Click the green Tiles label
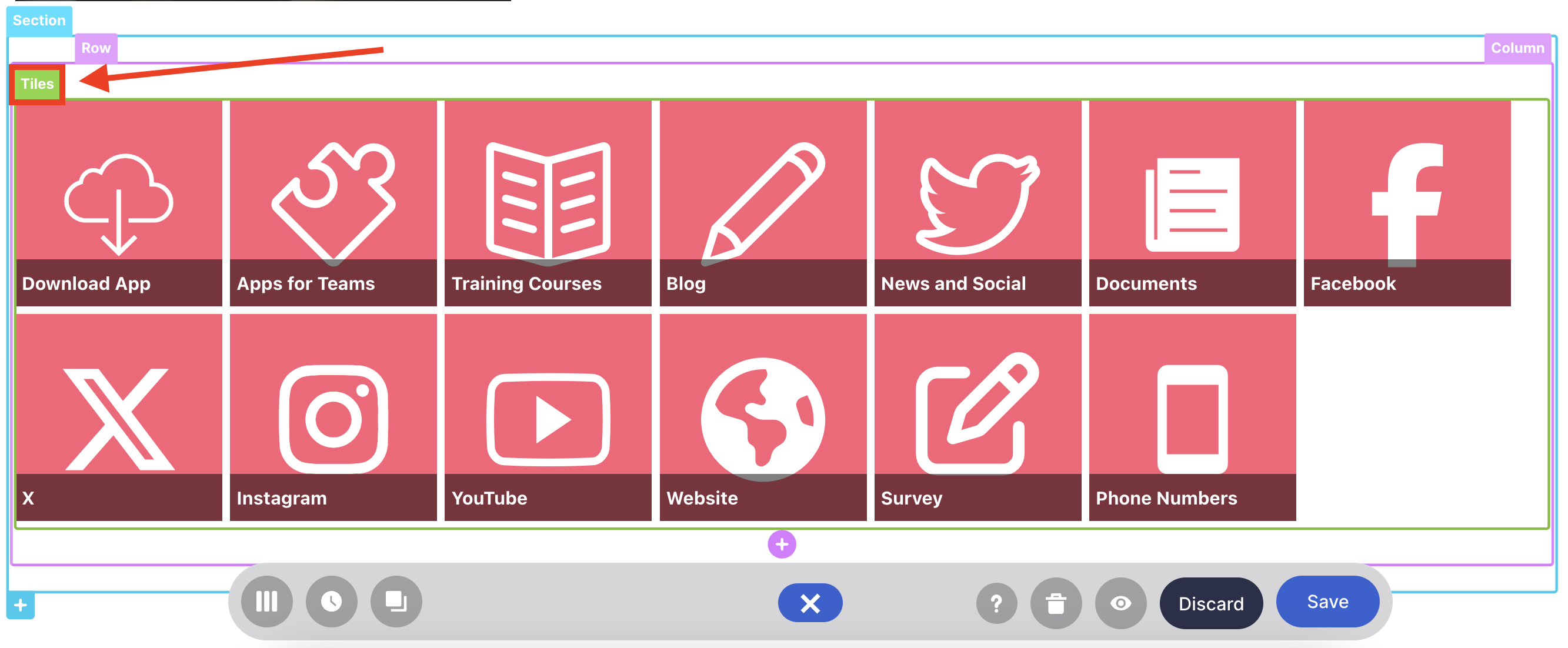The height and width of the screenshot is (648, 1568). [x=37, y=84]
